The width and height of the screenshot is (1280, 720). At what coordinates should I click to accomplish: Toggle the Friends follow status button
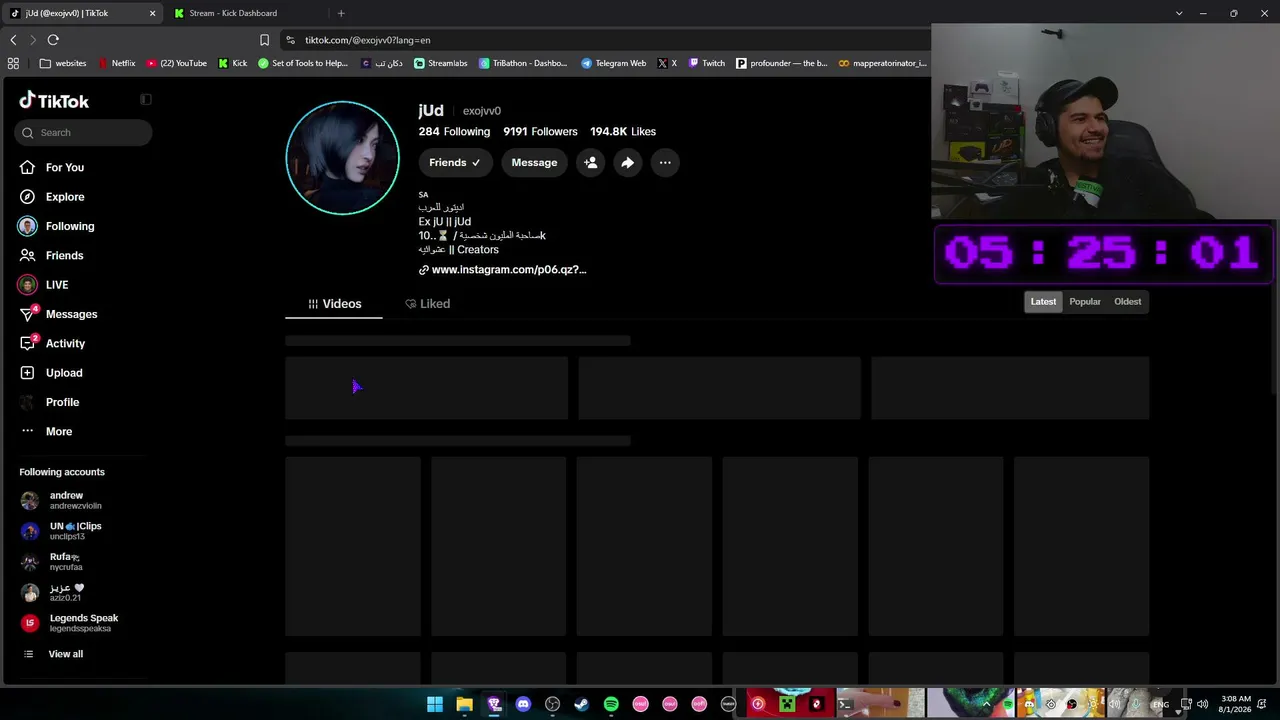tap(454, 162)
